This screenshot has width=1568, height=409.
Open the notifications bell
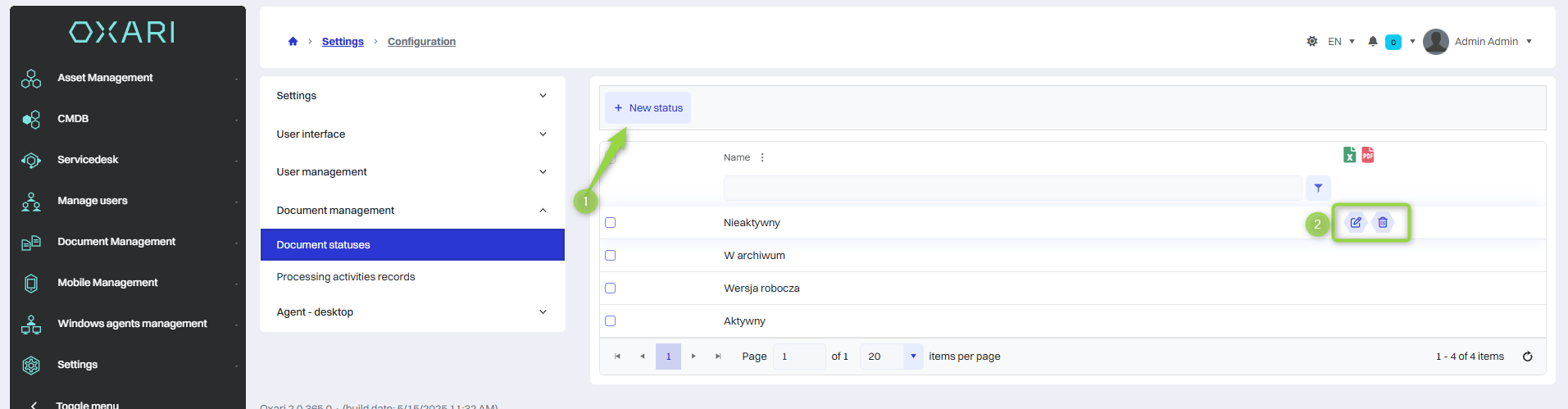pyautogui.click(x=1373, y=42)
